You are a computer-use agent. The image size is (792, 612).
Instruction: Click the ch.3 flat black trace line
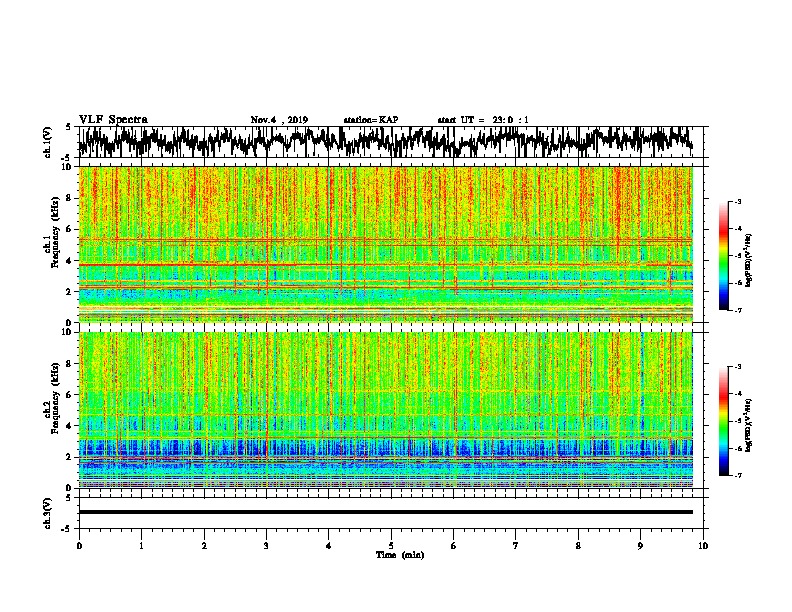pos(385,512)
